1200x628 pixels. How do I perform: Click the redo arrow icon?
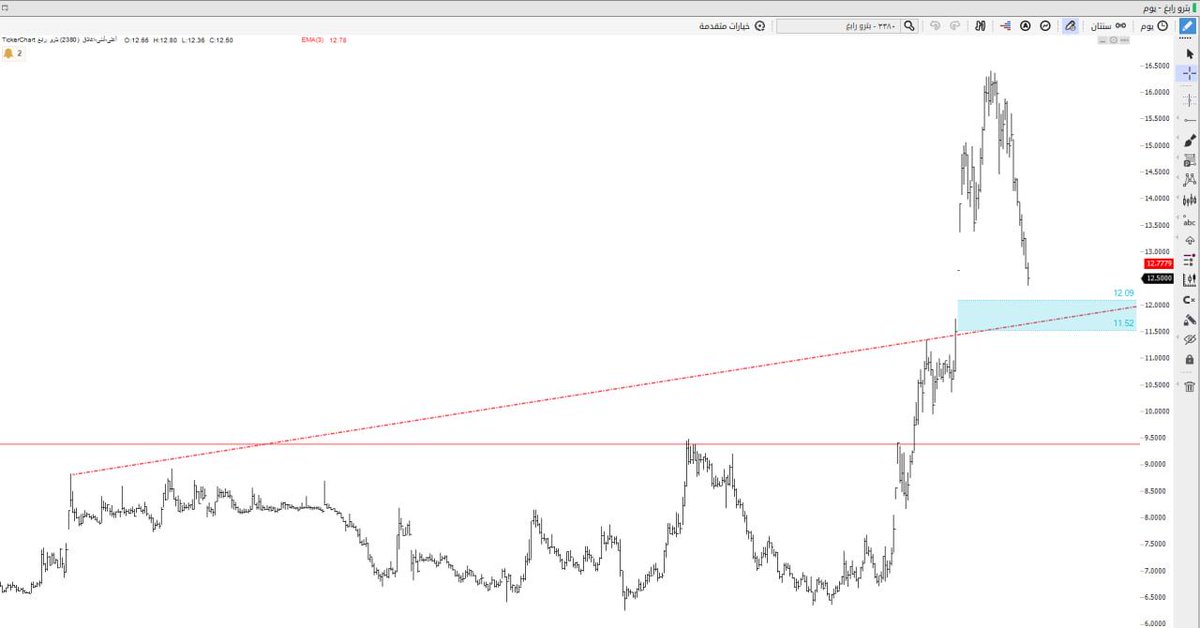(955, 26)
